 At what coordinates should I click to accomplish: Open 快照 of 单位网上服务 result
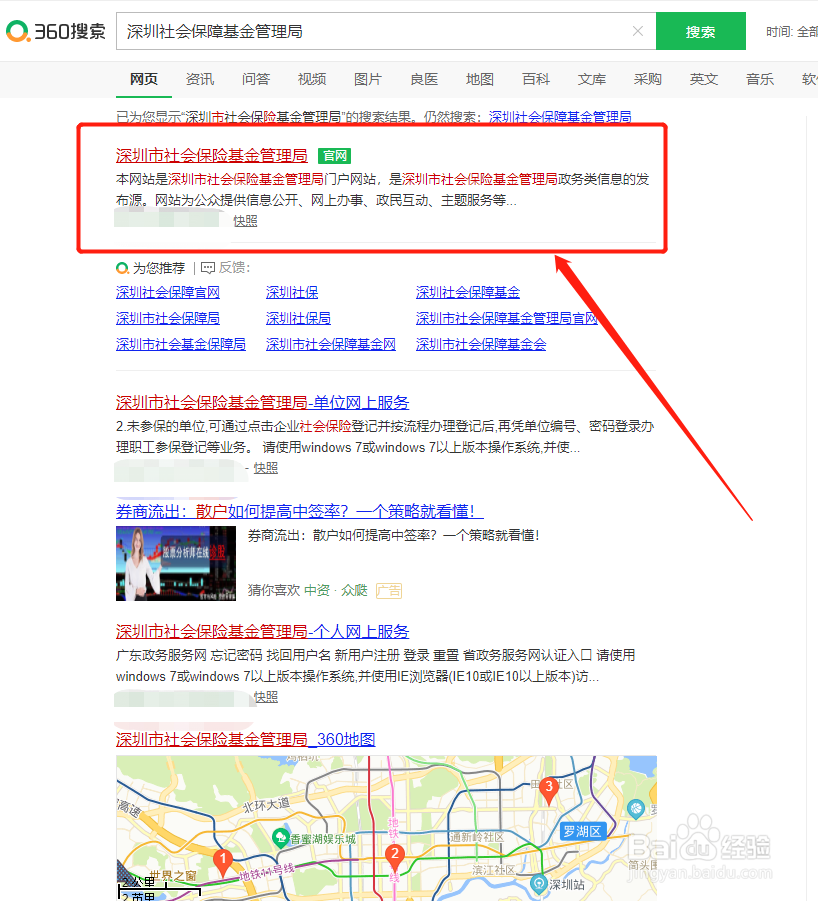coord(265,468)
